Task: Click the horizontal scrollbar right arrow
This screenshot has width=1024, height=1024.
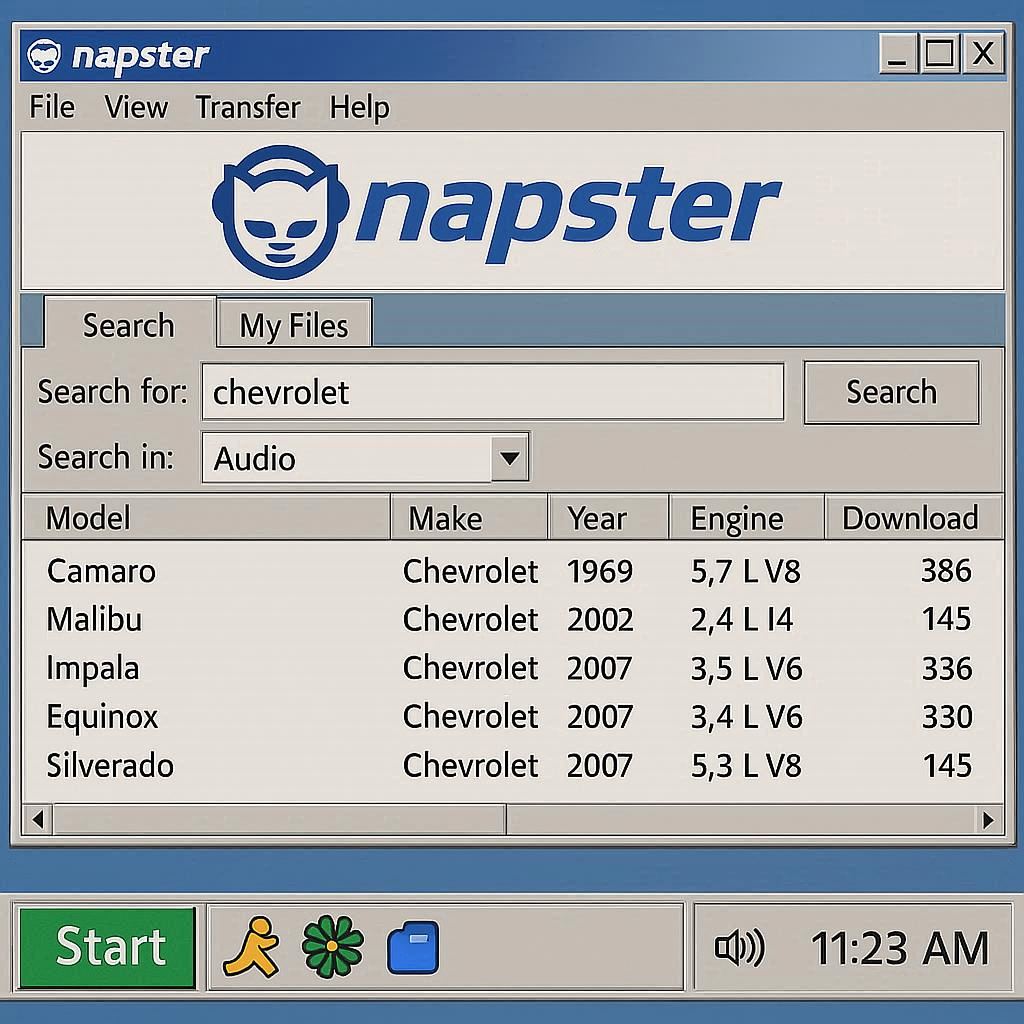Action: [x=988, y=819]
